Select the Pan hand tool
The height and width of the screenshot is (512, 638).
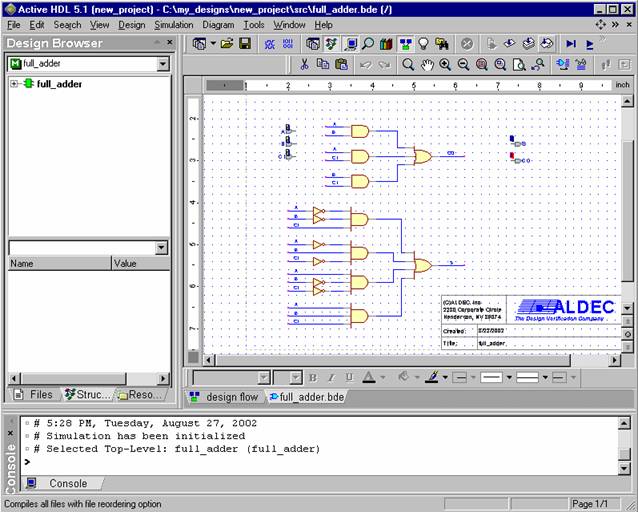click(426, 64)
